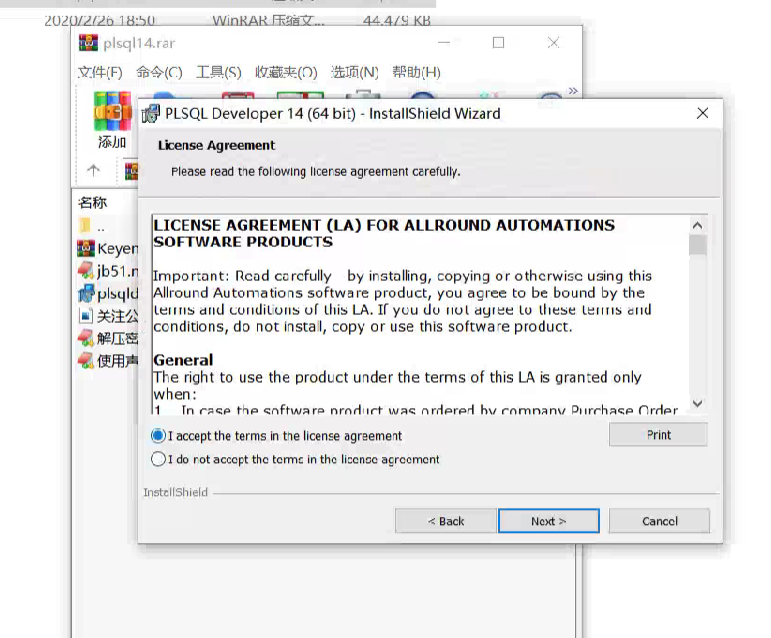Select plsqld installer file in WinRAR list
Viewport: 771px width, 638px height.
coord(107,293)
